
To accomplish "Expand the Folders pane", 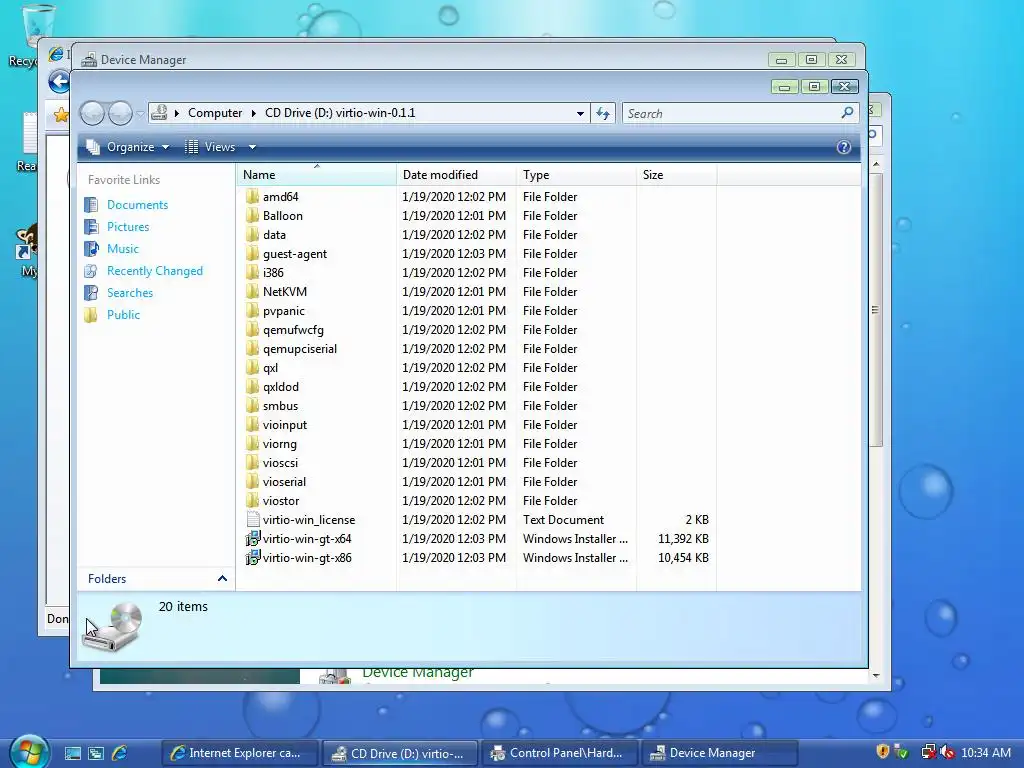I will click(222, 579).
